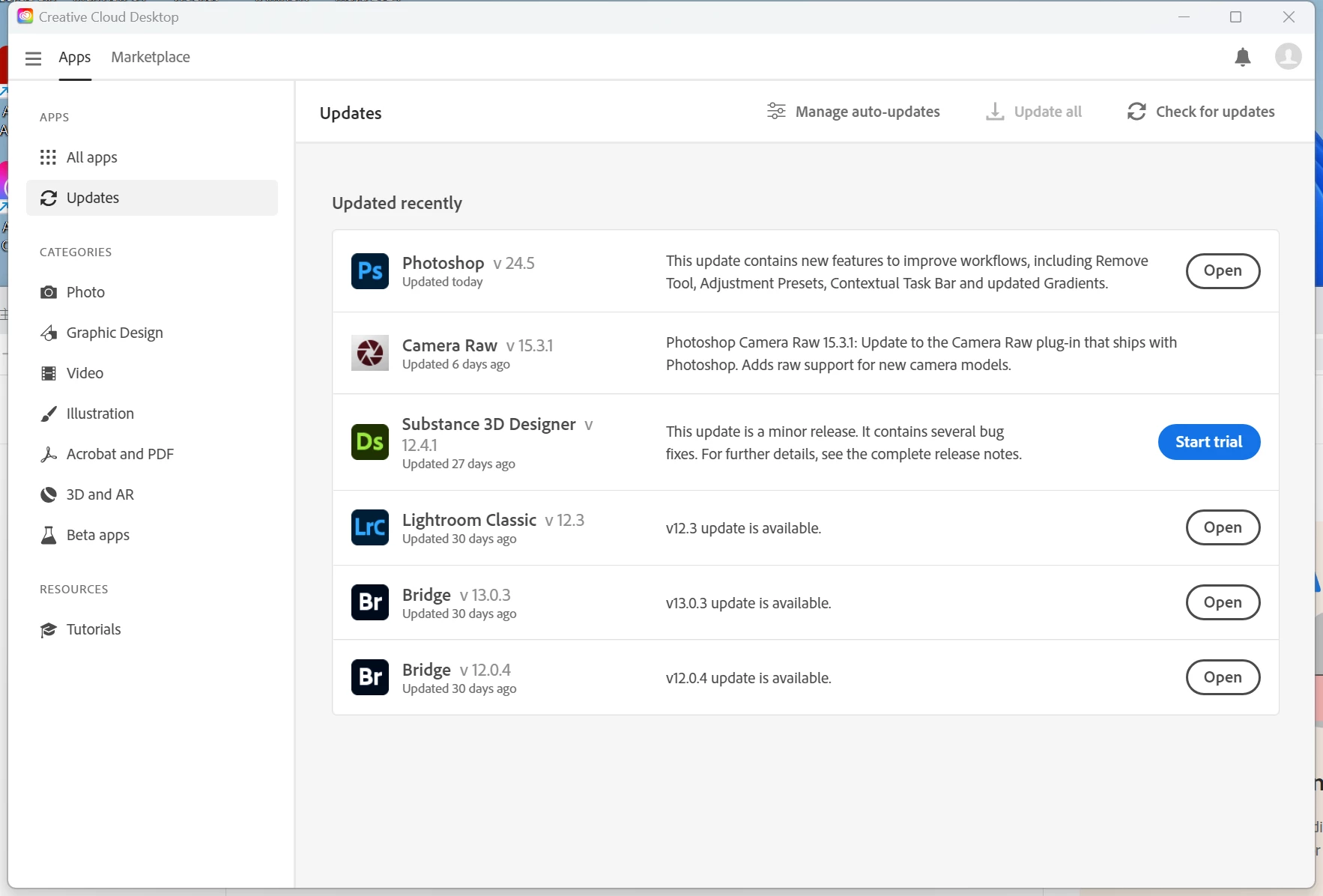The width and height of the screenshot is (1323, 896).
Task: Click the Updates refresh icon in the sidebar
Action: 49,198
